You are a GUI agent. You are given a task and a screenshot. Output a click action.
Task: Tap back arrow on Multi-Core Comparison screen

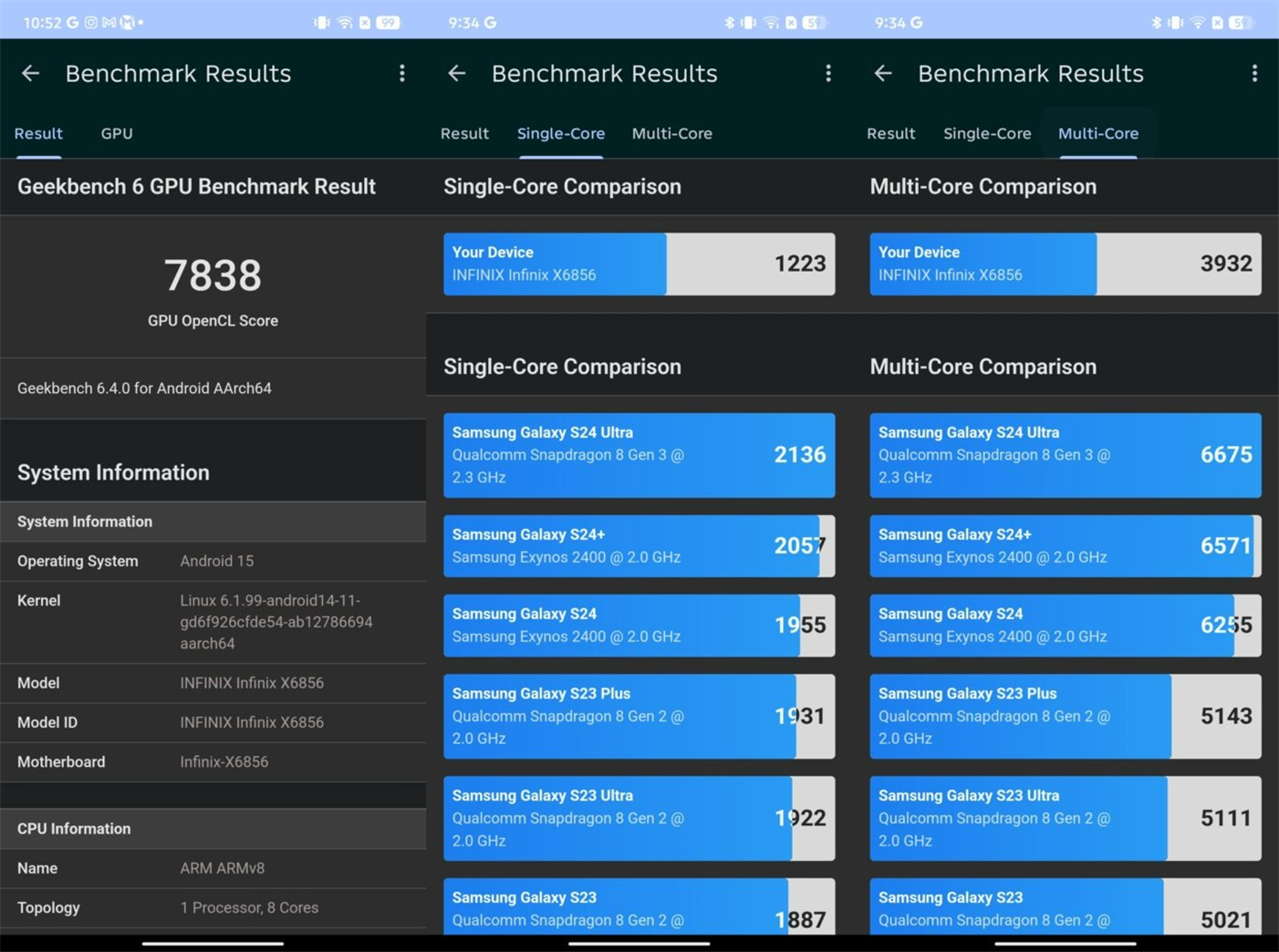pyautogui.click(x=882, y=74)
